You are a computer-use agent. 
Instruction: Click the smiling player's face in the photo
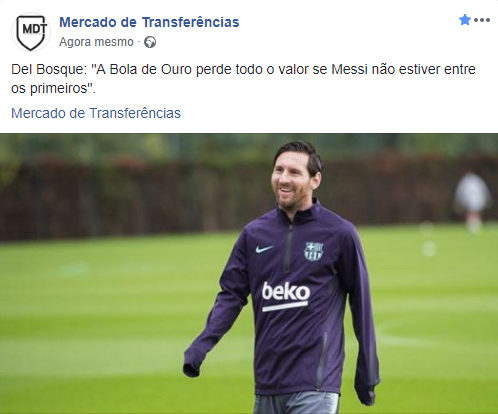[291, 182]
